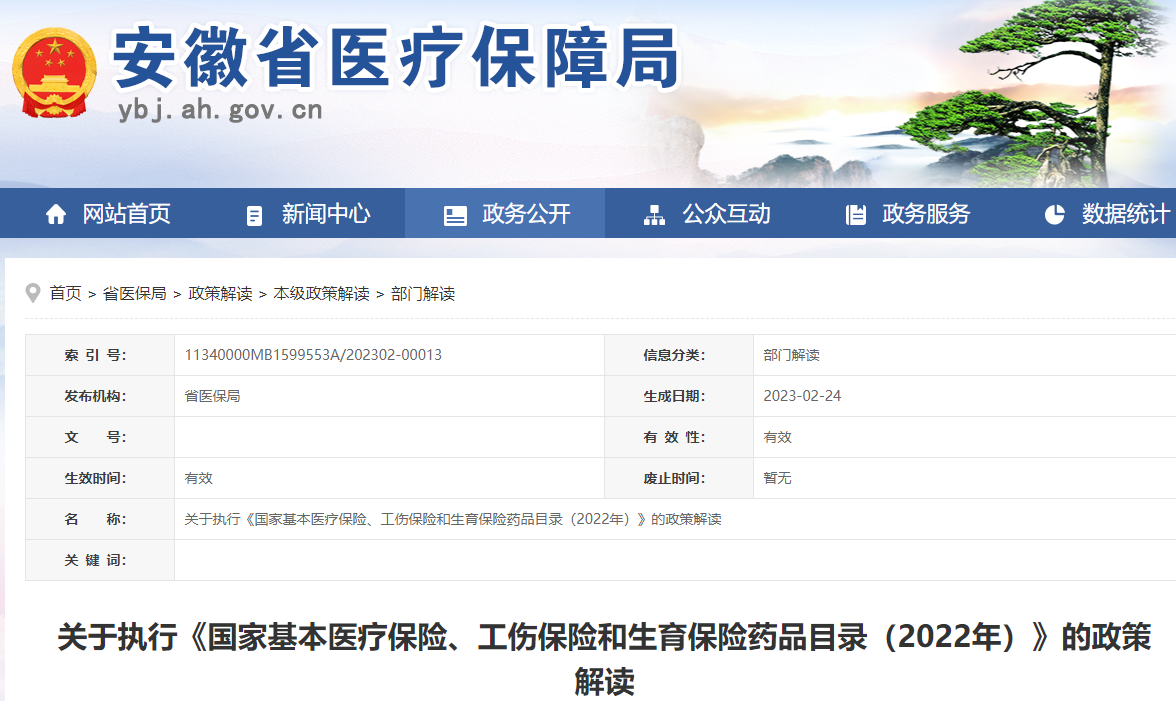1176x701 pixels.
Task: Open 本级政策解读 breadcrumb link
Action: [x=321, y=293]
